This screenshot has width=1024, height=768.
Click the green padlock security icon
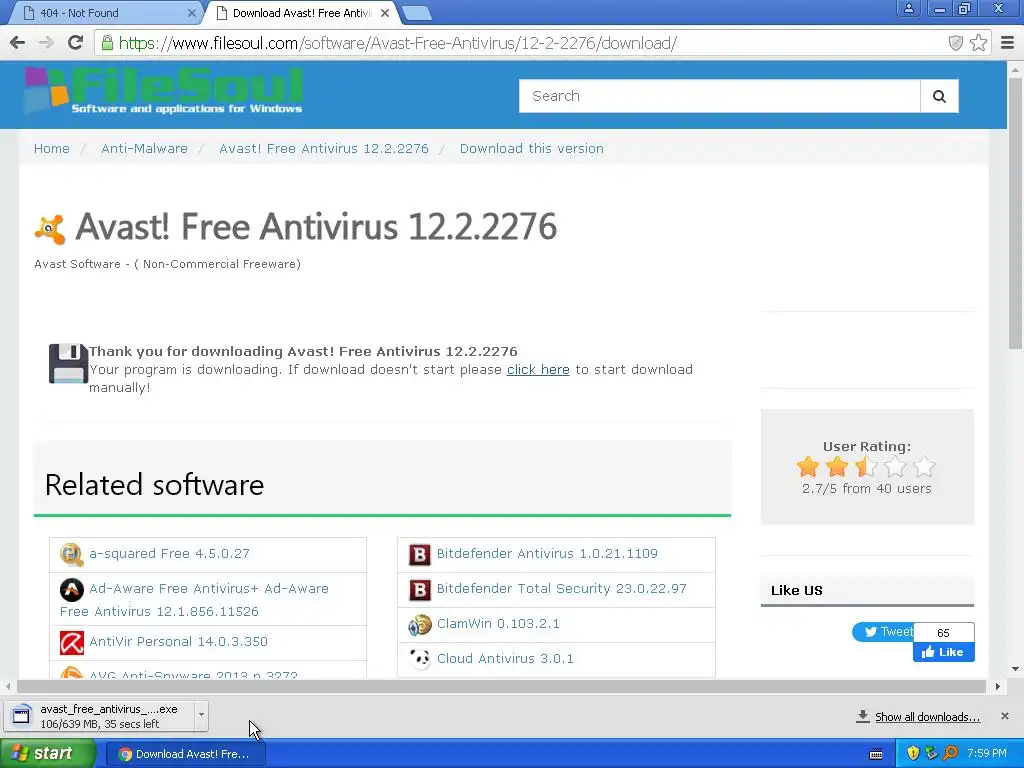107,43
